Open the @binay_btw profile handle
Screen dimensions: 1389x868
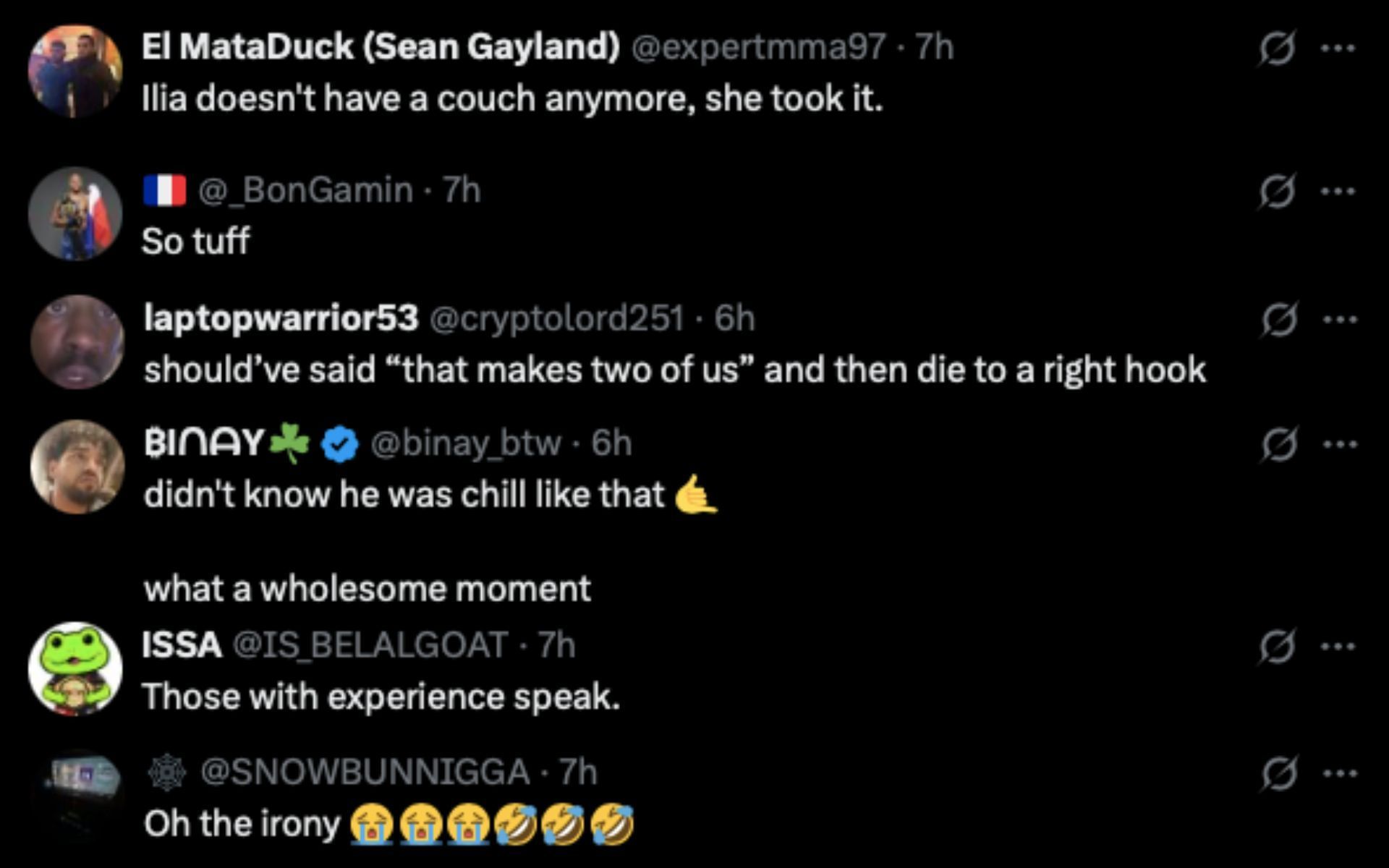click(465, 443)
